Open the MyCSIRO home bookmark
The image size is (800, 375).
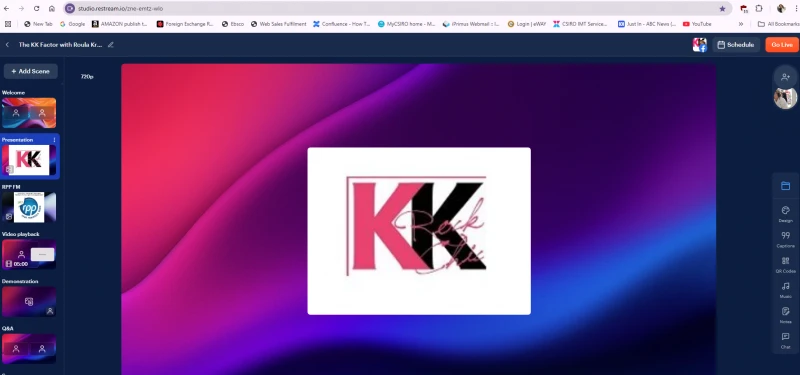(x=407, y=24)
